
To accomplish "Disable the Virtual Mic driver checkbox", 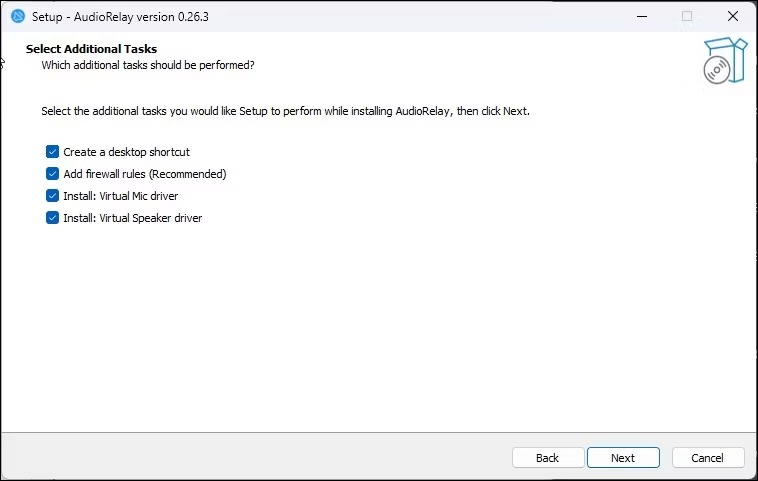I will (x=52, y=196).
